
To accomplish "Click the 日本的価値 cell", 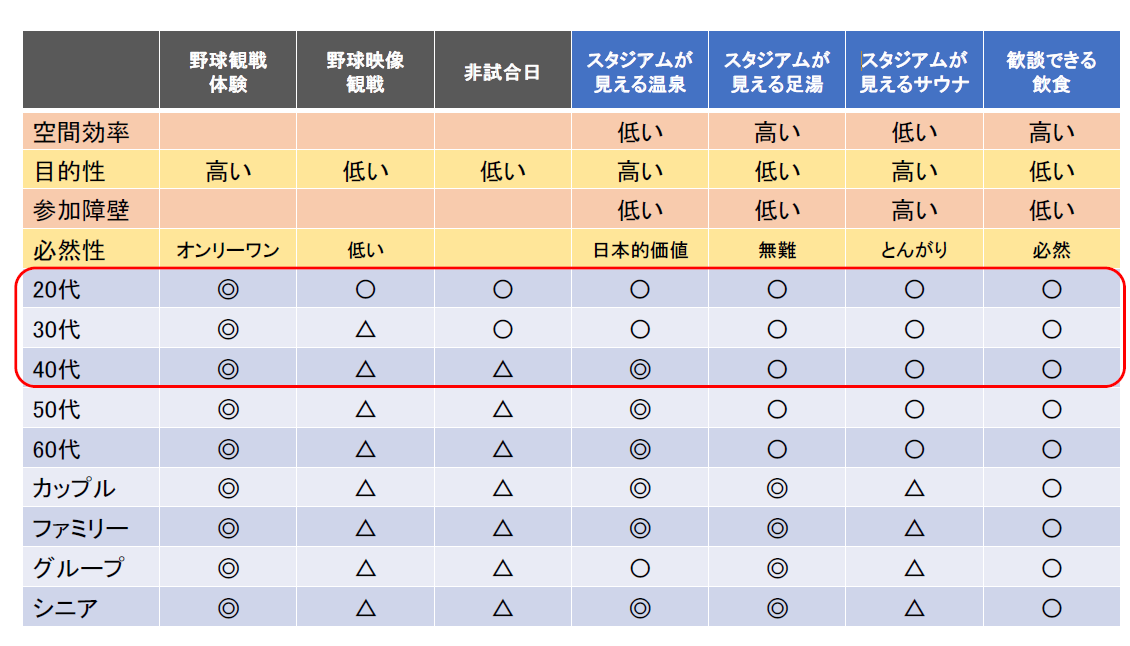I will click(x=640, y=250).
